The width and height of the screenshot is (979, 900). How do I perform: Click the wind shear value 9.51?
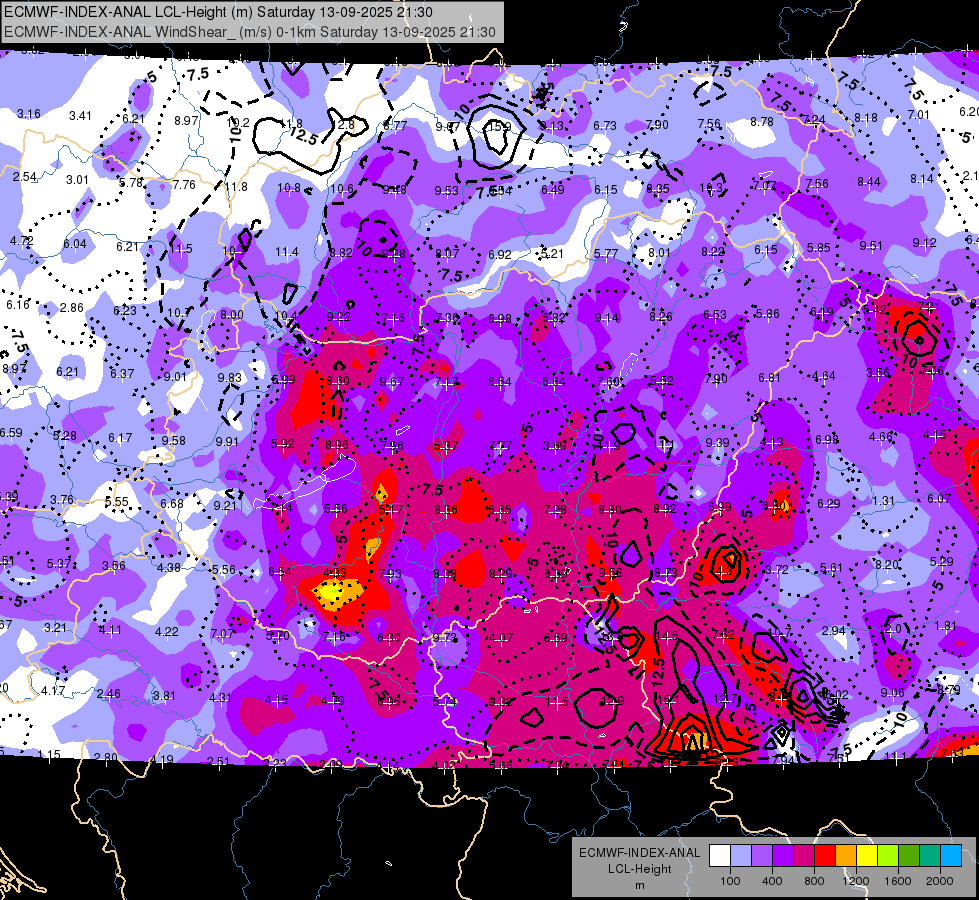872,246
